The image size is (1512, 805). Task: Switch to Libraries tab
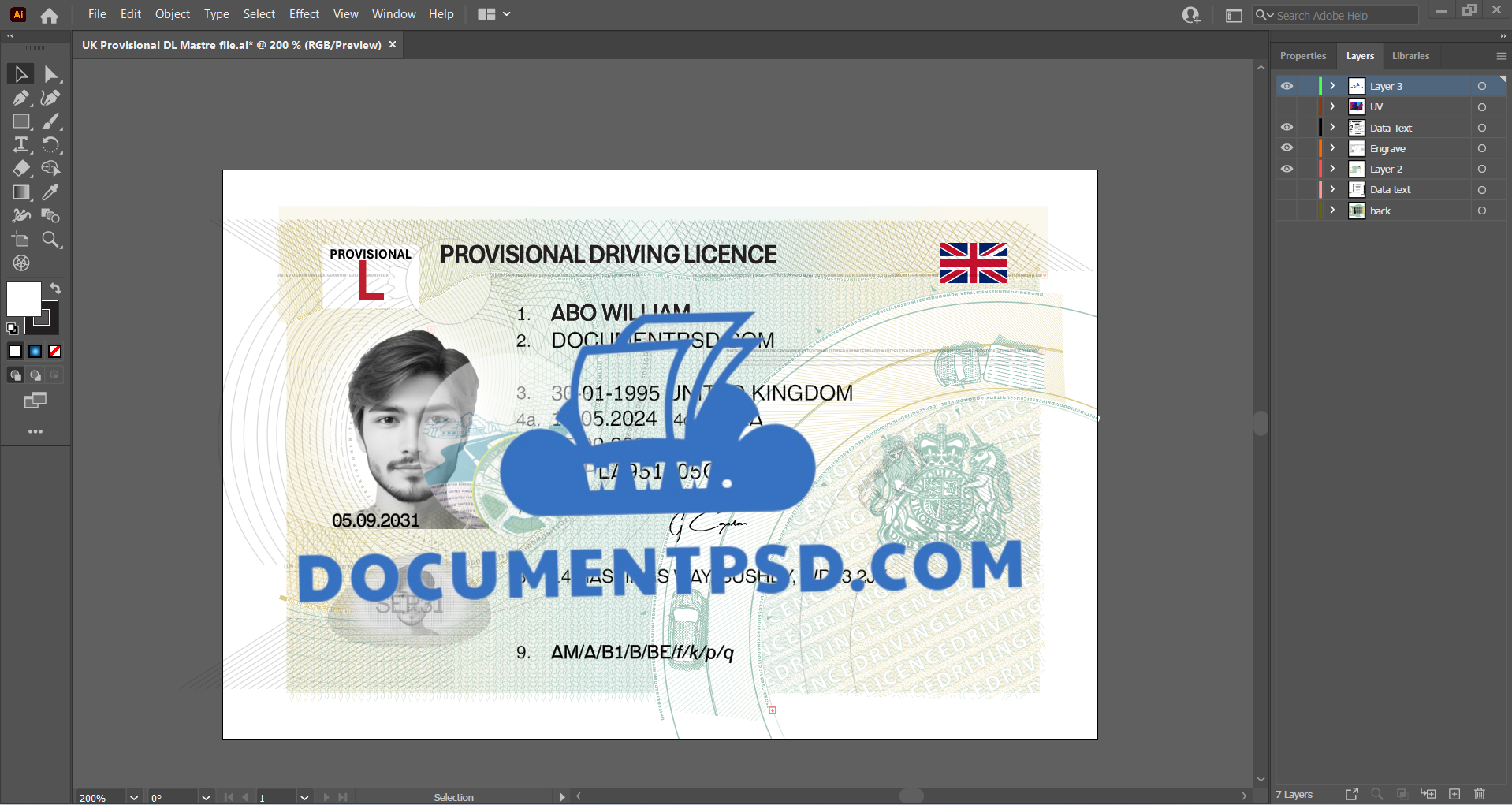click(x=1410, y=56)
